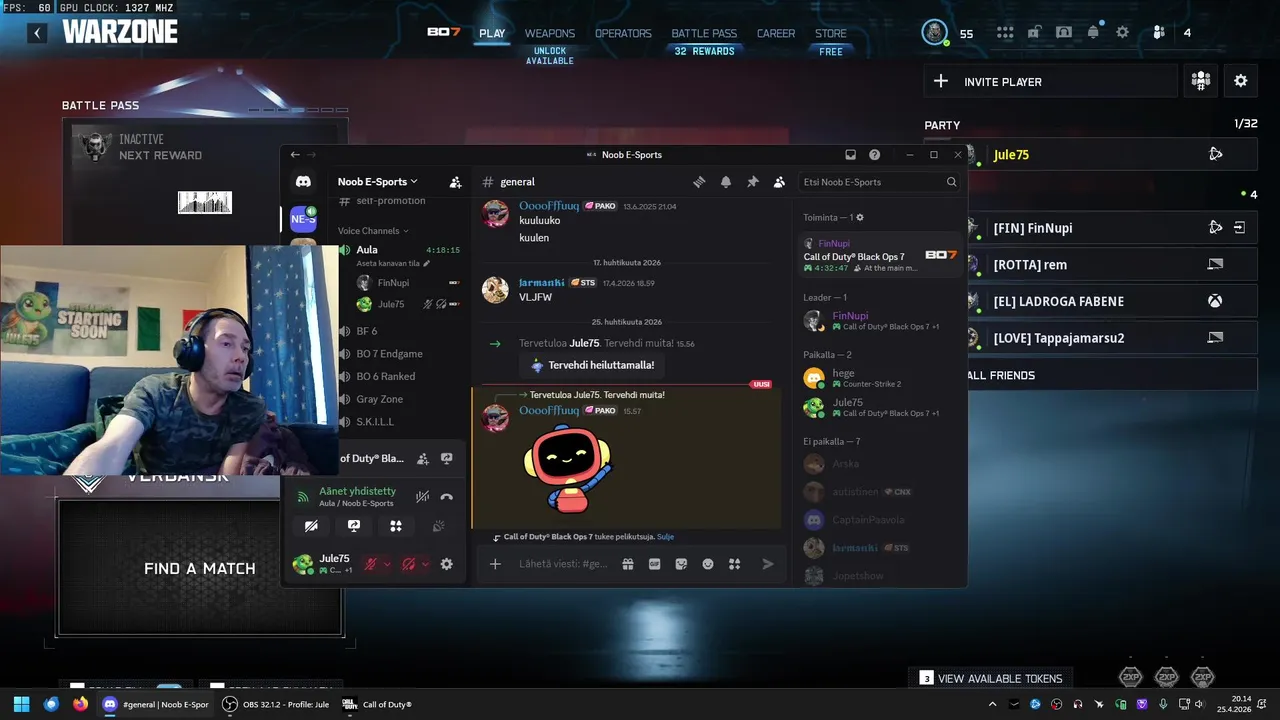
Task: Dismiss game invite notice via Sulje
Action: pos(665,537)
